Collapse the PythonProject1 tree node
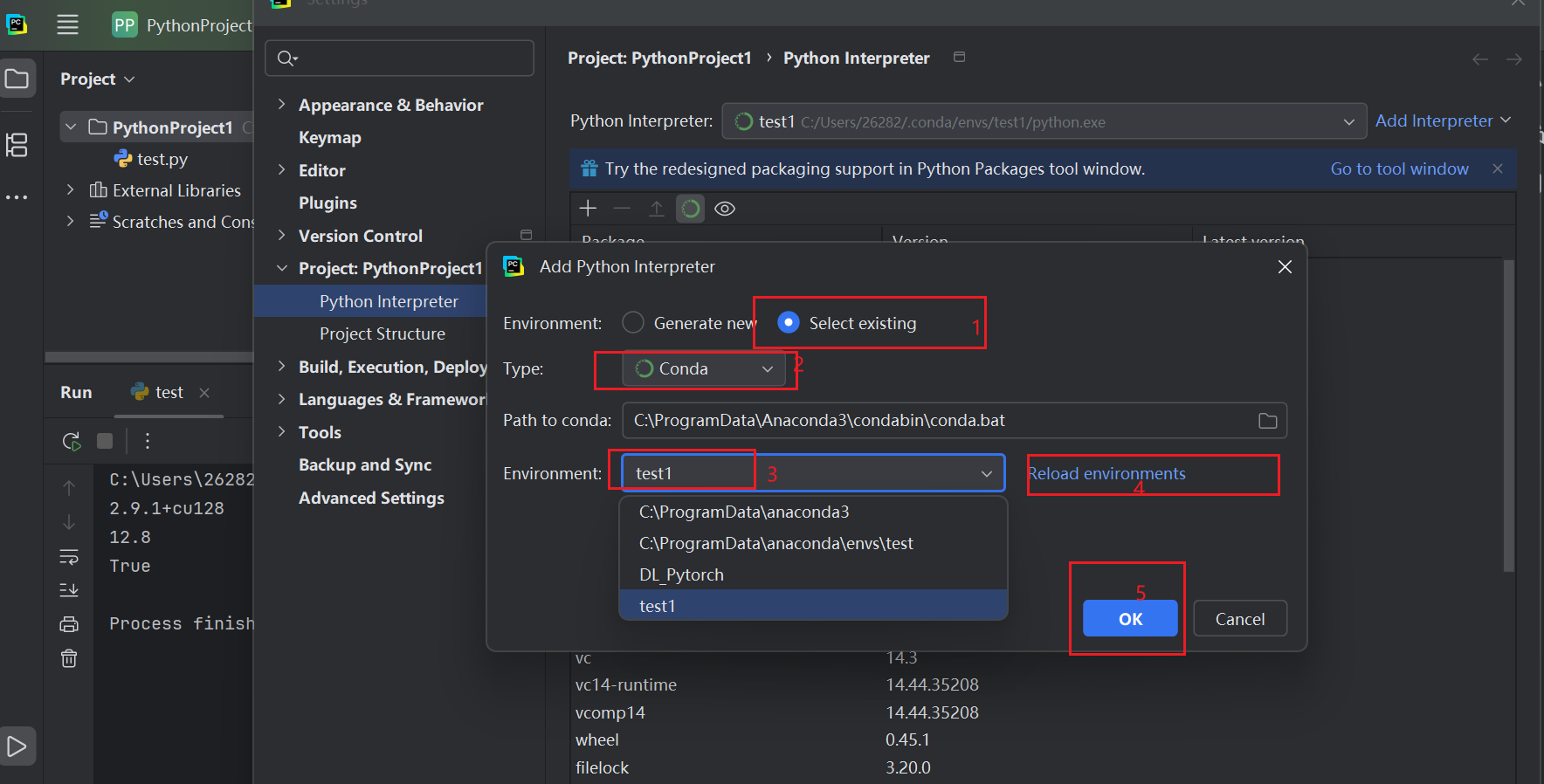 click(x=71, y=127)
